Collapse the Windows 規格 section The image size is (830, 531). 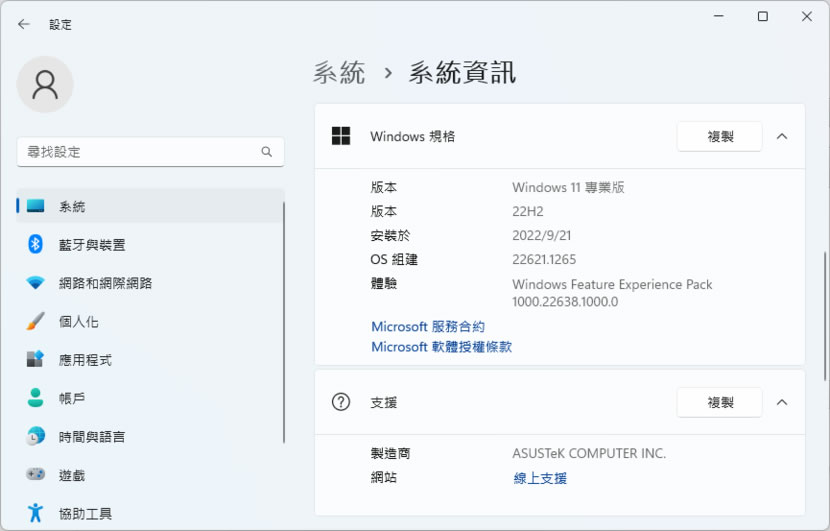(x=782, y=137)
